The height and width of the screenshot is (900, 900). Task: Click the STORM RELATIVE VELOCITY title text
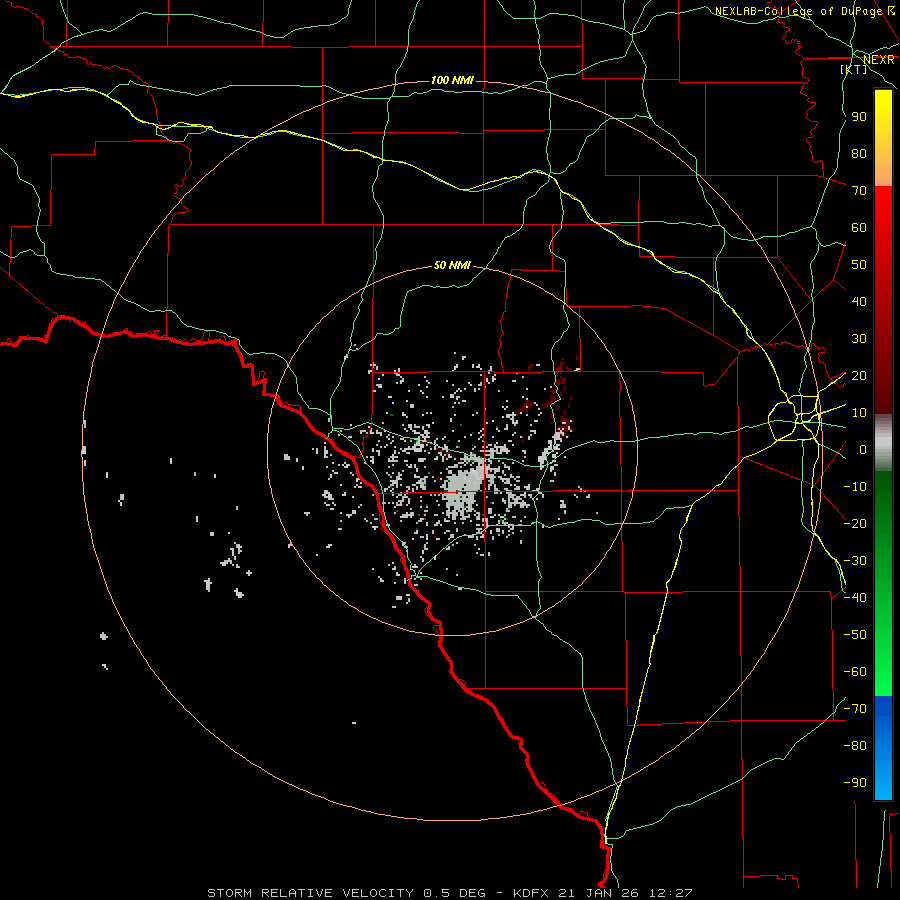coord(309,893)
